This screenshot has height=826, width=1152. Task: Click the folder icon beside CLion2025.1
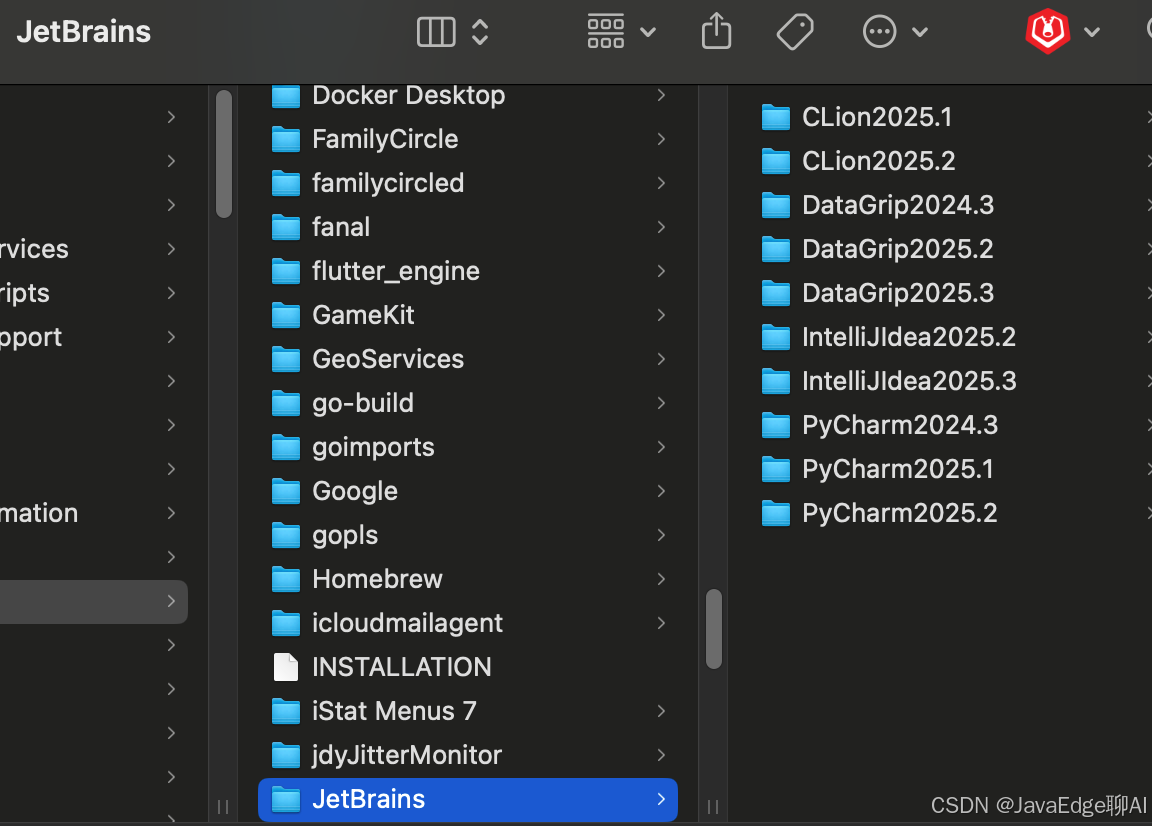coord(776,118)
